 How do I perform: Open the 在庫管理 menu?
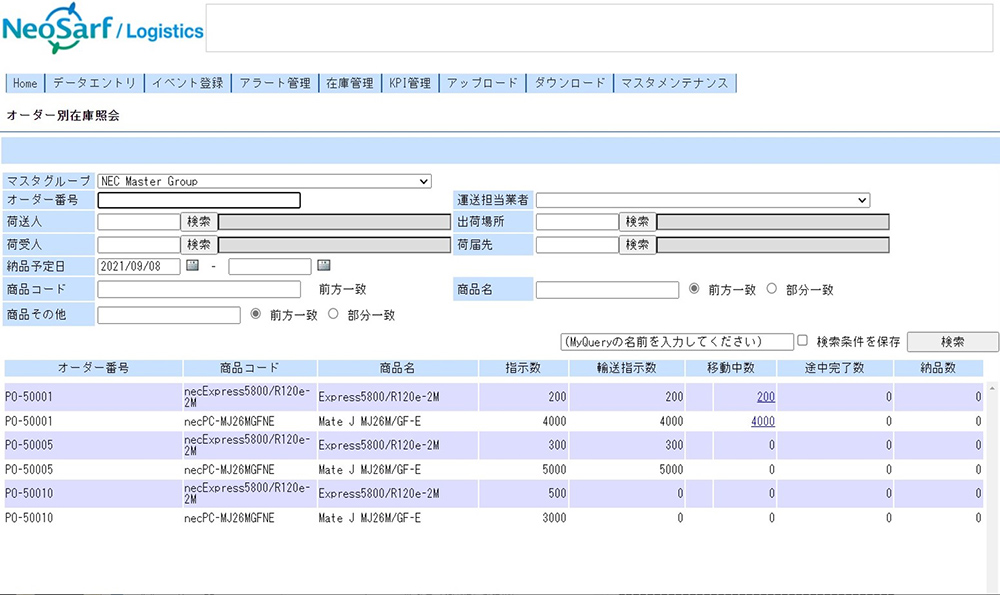[x=349, y=83]
